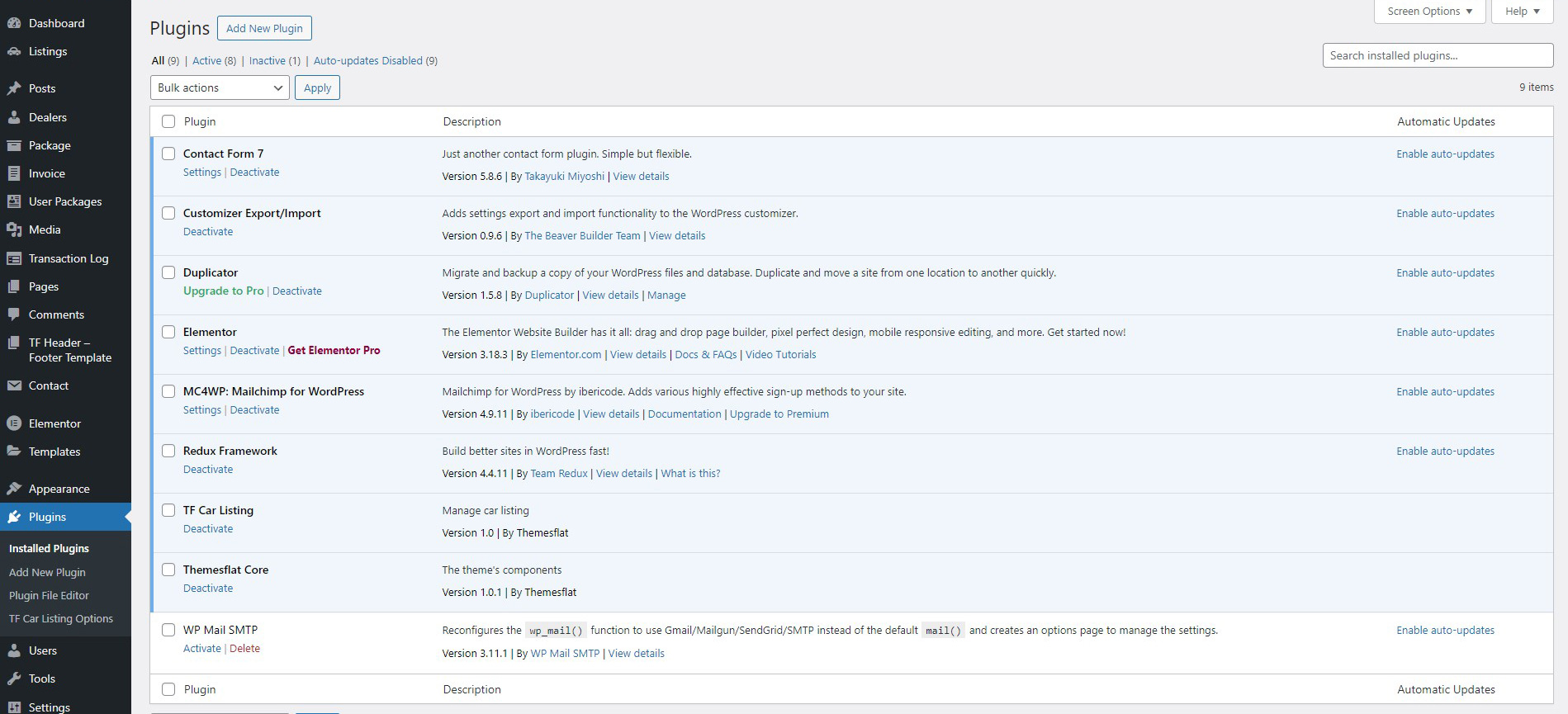1568x714 pixels.
Task: Click the Contact envelope icon
Action: tap(14, 385)
